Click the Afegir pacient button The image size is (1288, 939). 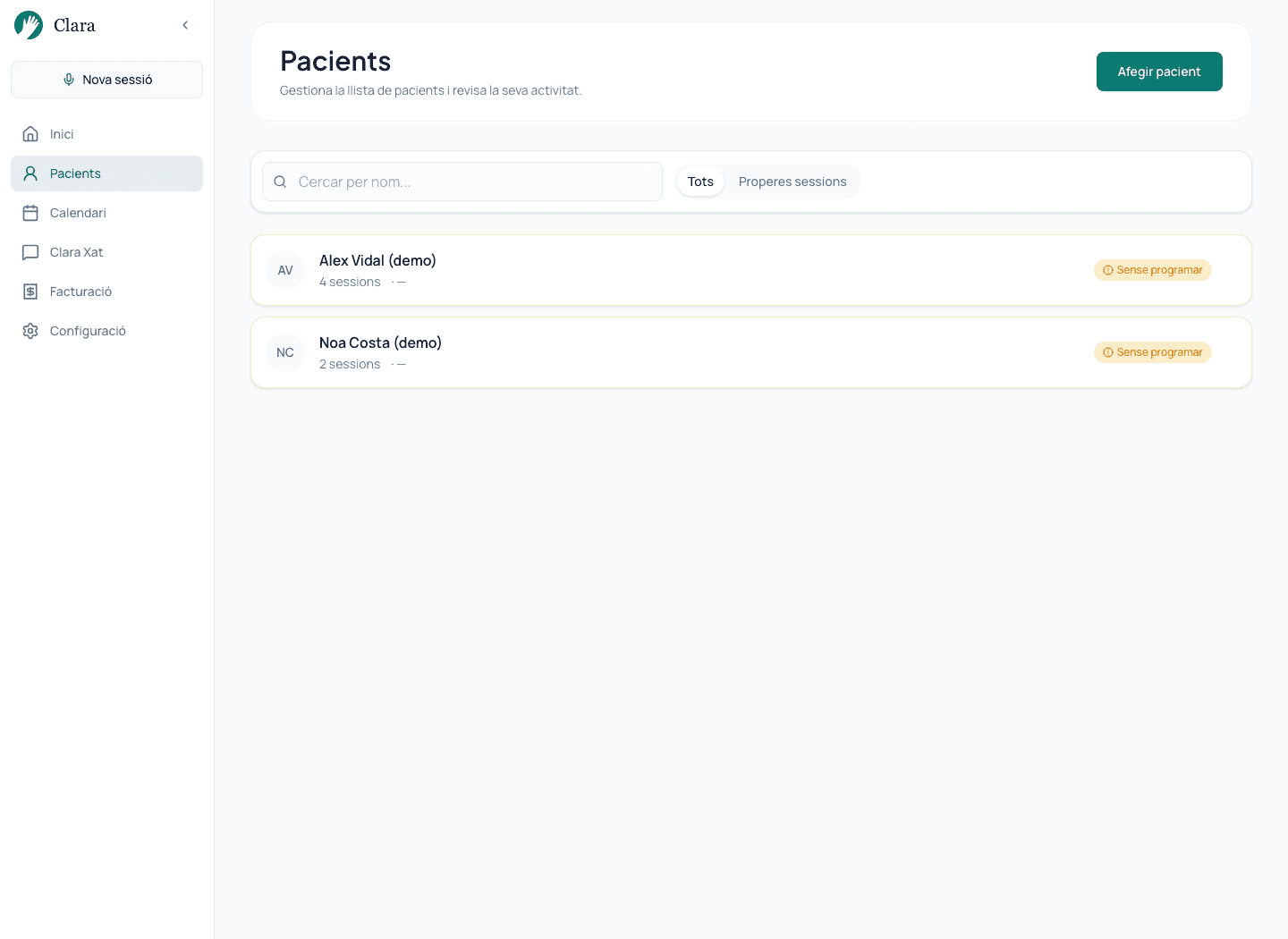(1159, 72)
